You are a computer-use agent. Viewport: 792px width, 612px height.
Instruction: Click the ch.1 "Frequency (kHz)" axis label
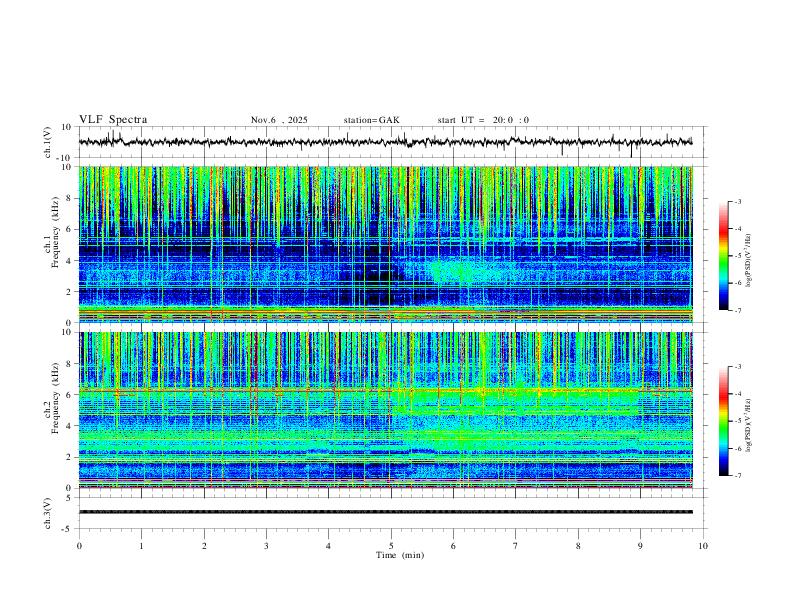coord(56,233)
